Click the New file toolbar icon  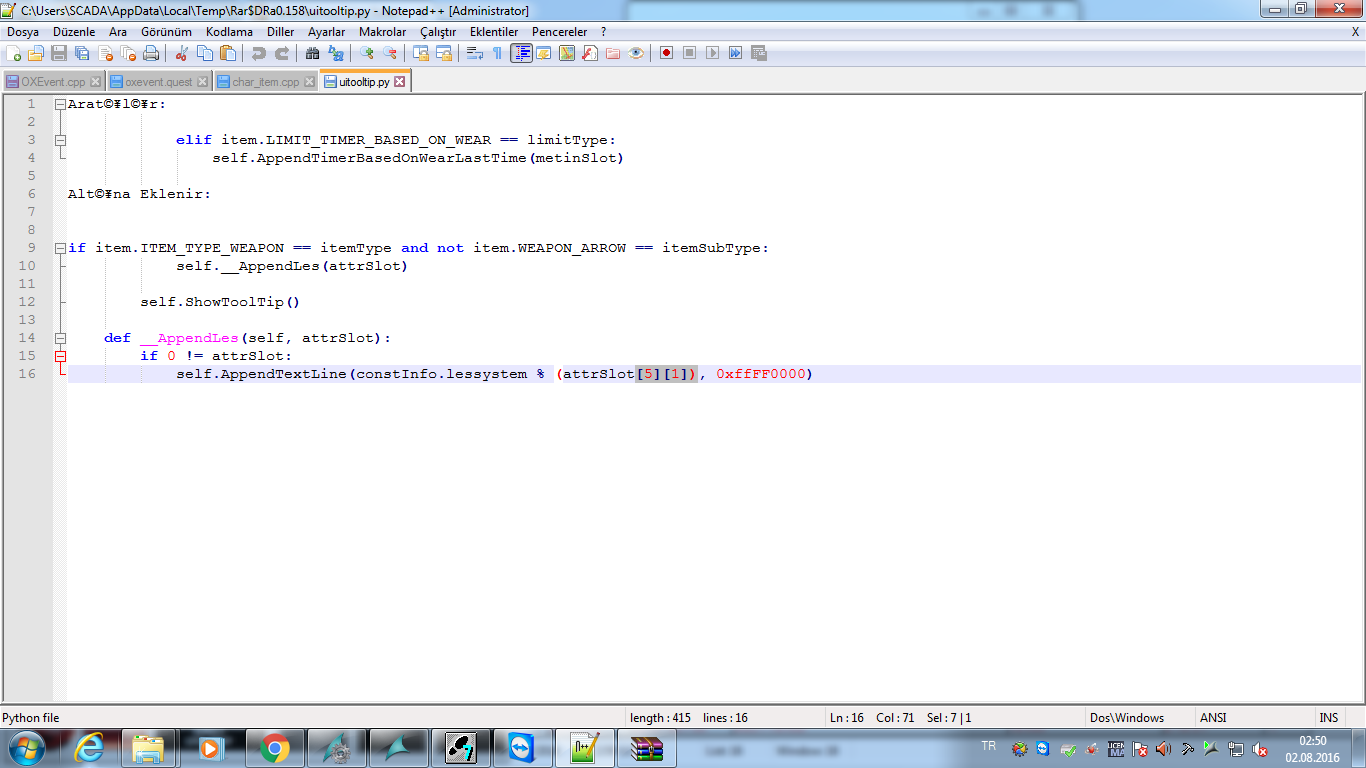click(13, 53)
